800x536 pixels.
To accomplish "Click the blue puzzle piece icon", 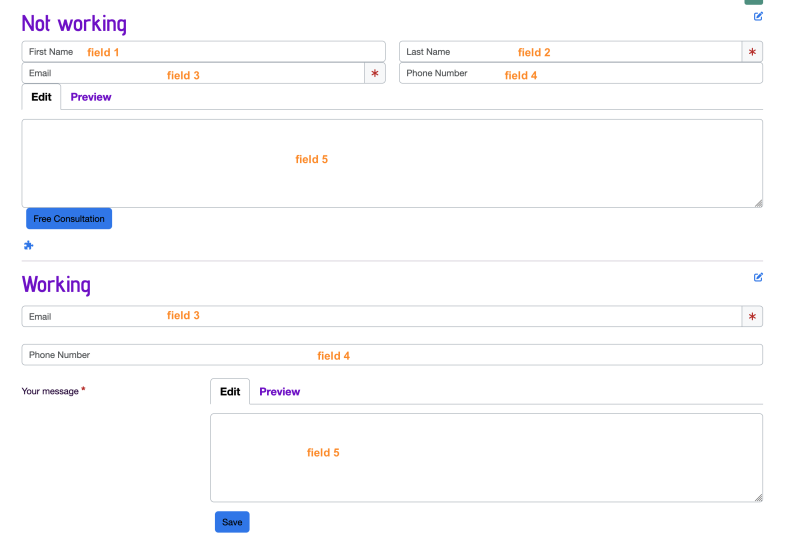I will [29, 245].
